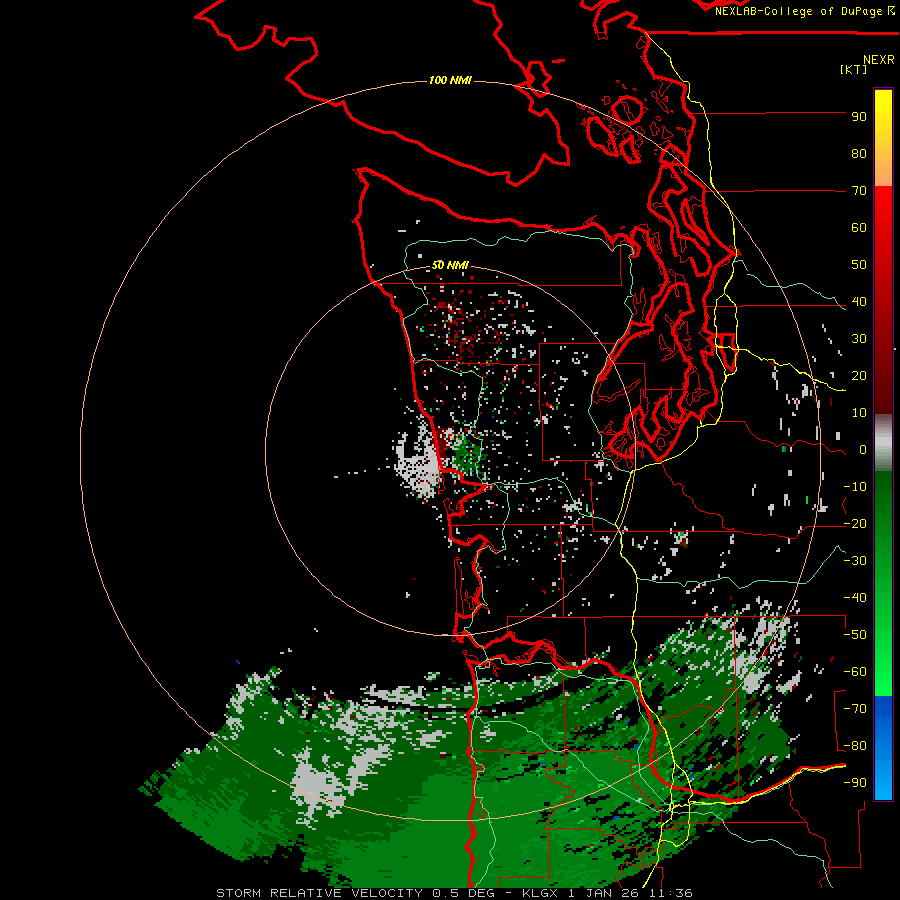This screenshot has height=900, width=900.
Task: Click the 50 NMI range ring label
Action: (450, 265)
